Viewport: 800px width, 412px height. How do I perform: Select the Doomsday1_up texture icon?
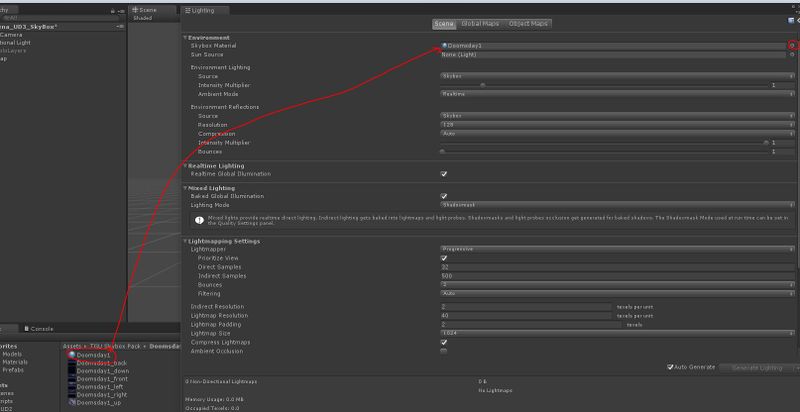[72, 402]
